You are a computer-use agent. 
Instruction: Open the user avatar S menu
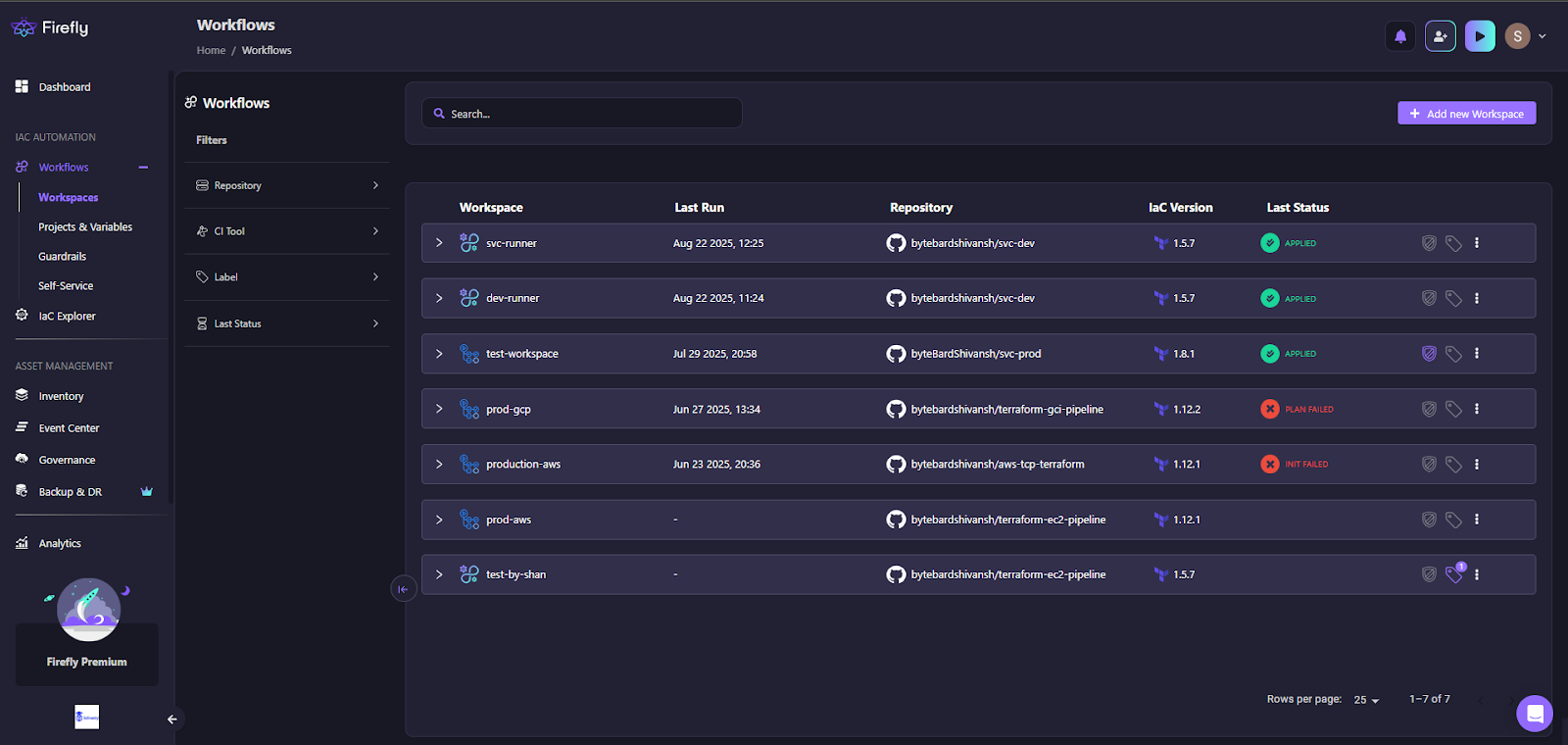1526,36
